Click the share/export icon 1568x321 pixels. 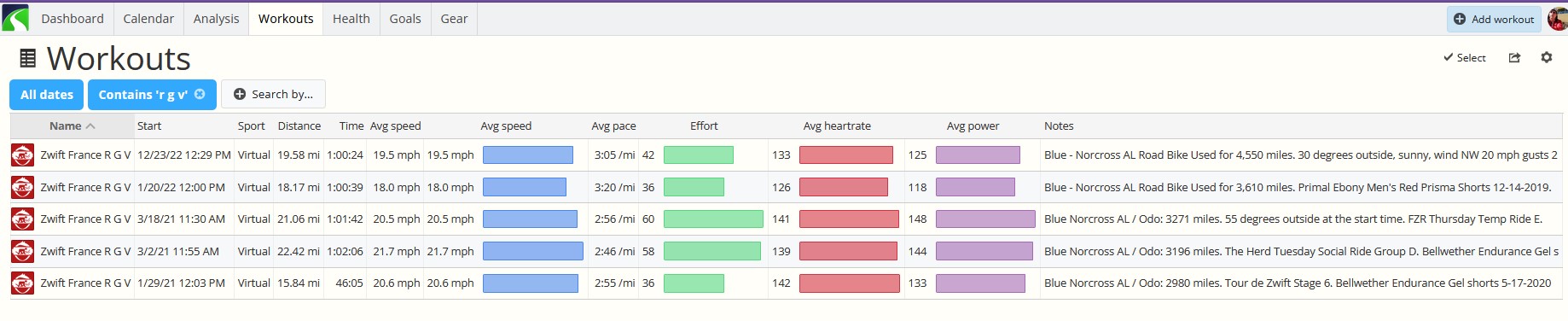tap(1514, 57)
